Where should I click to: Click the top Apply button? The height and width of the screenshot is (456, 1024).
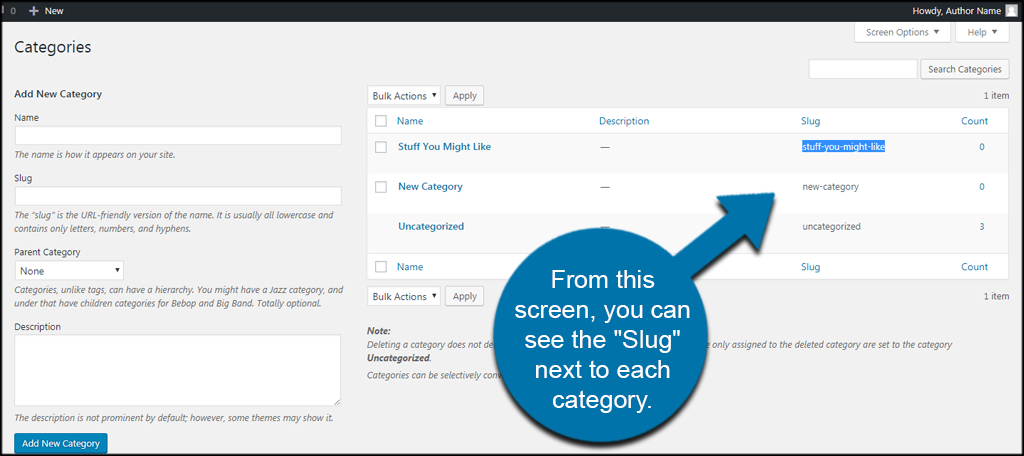coord(464,96)
